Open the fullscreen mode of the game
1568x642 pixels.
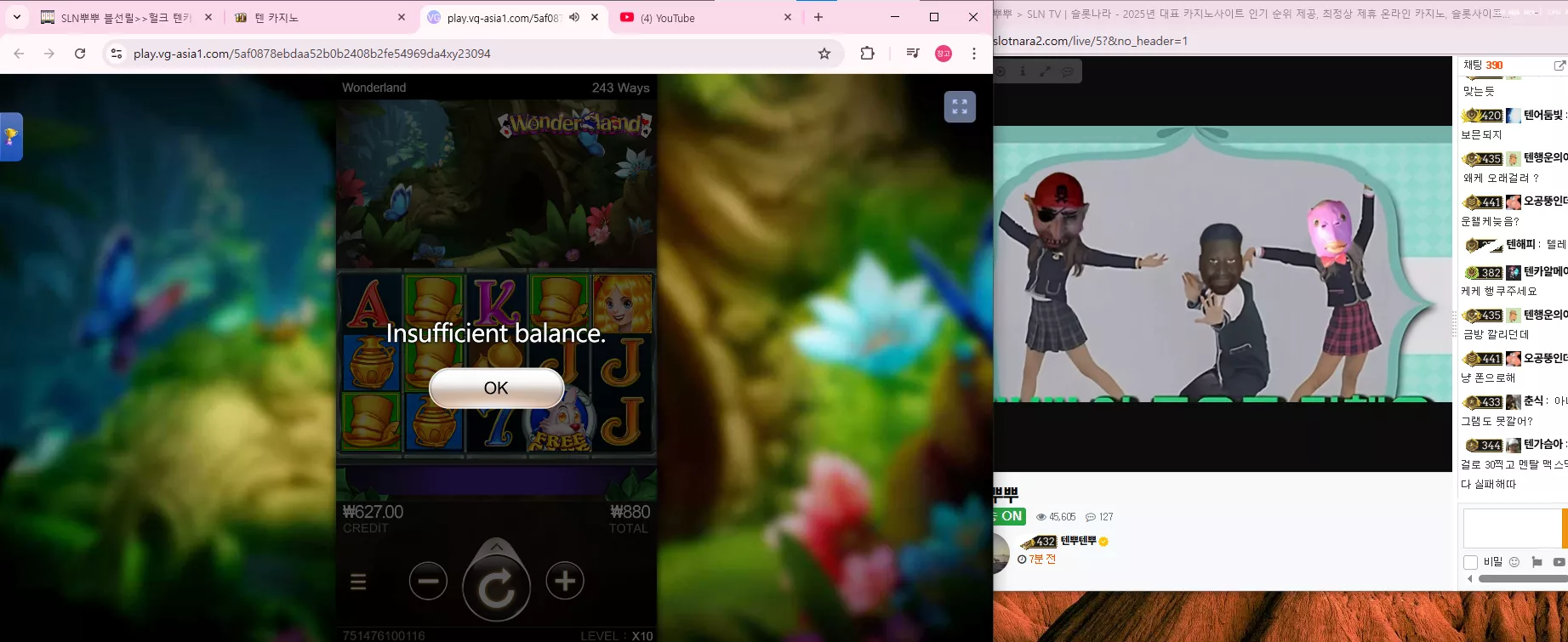pos(960,106)
